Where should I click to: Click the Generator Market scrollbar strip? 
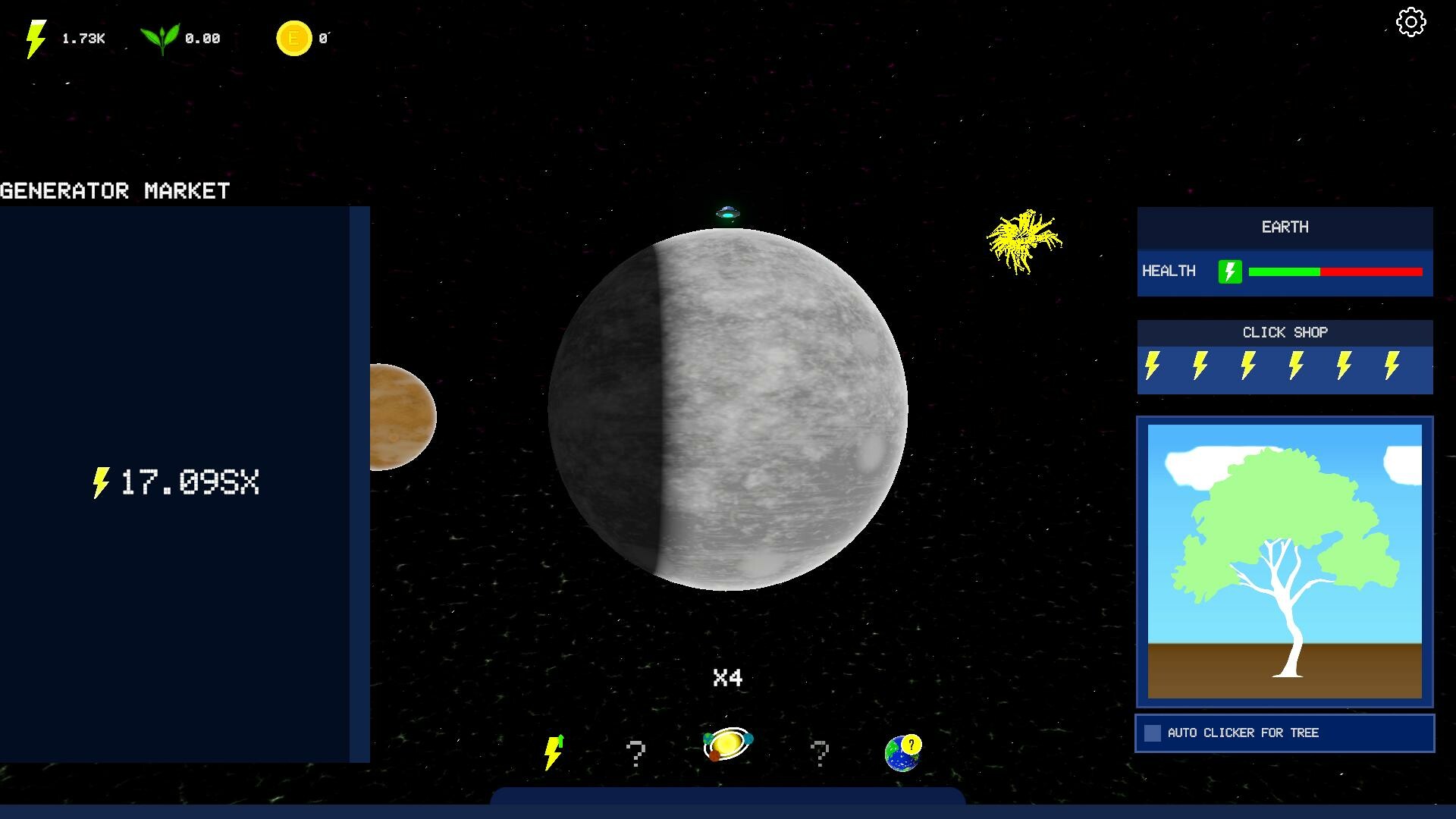coord(359,484)
